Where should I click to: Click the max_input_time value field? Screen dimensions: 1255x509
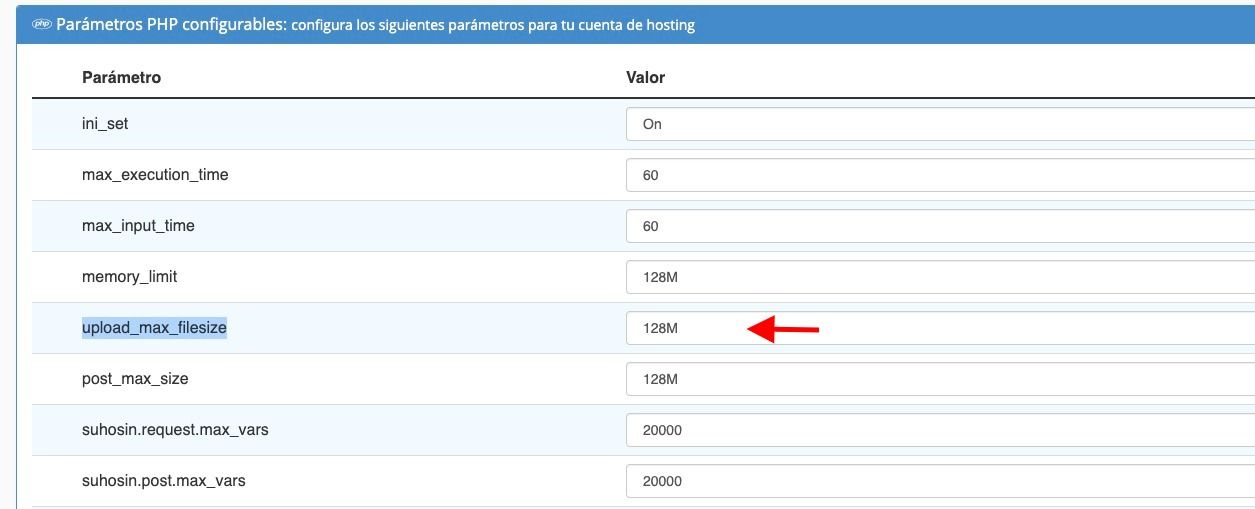click(x=940, y=226)
